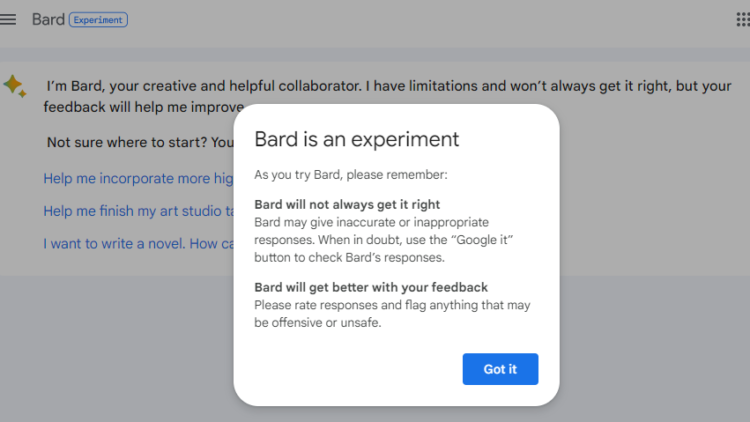Click the Bard logo text
This screenshot has height=422, width=750.
48,20
